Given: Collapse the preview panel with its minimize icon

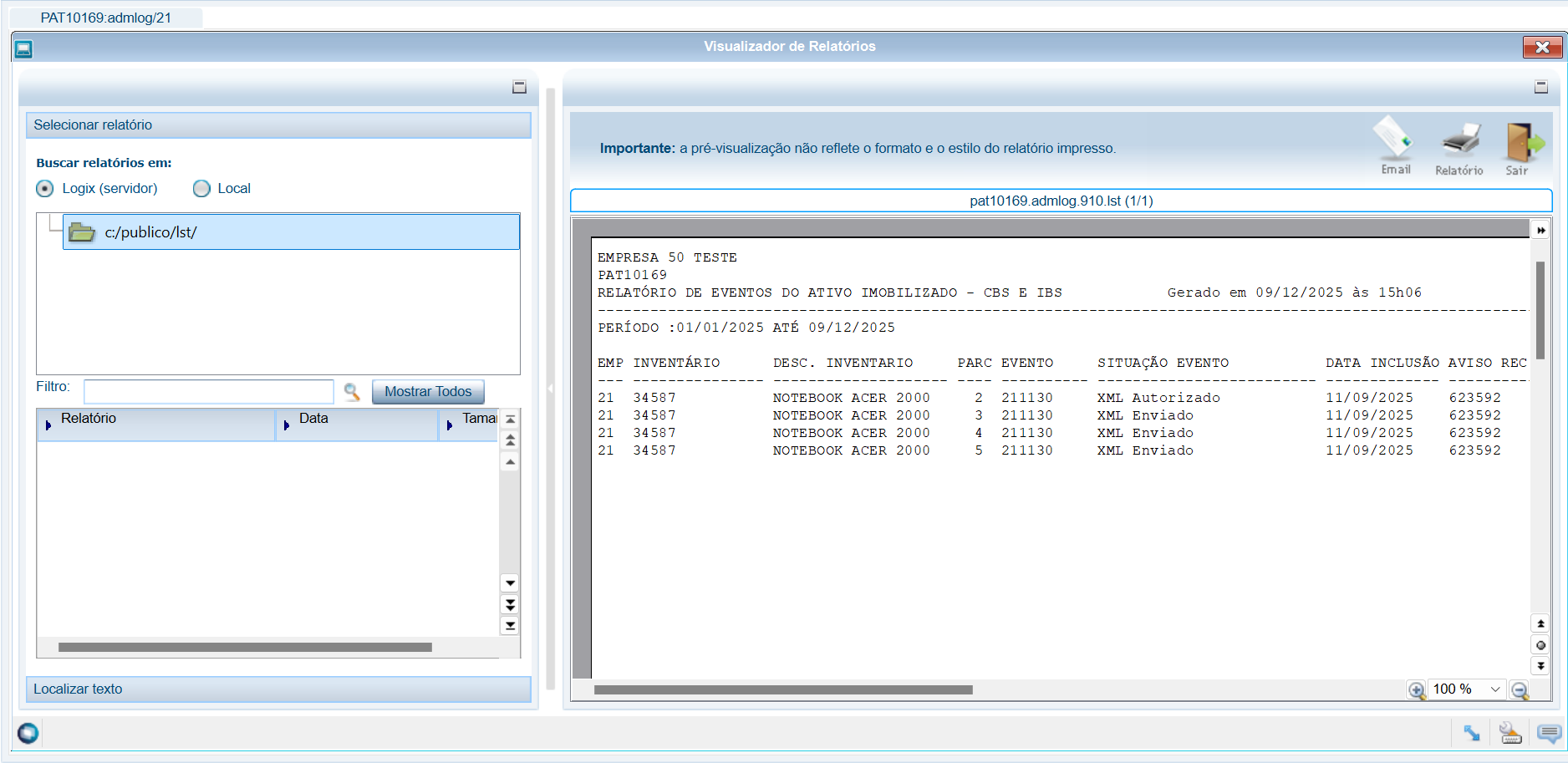Looking at the screenshot, I should click(1541, 87).
